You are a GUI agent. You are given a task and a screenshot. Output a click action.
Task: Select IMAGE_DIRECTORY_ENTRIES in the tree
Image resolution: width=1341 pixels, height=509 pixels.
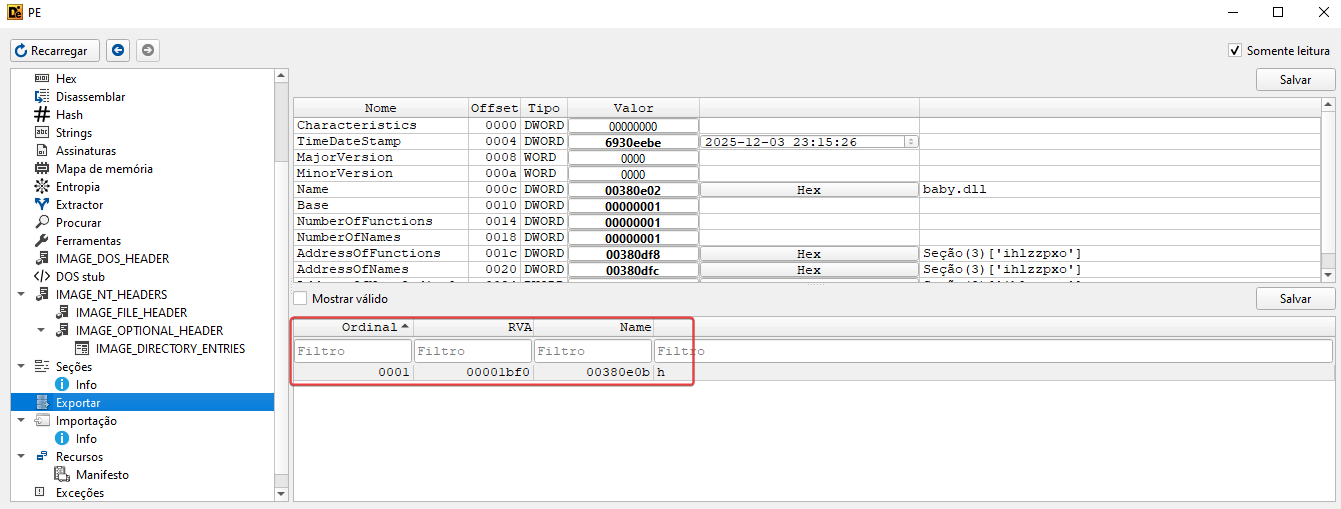[x=170, y=349]
